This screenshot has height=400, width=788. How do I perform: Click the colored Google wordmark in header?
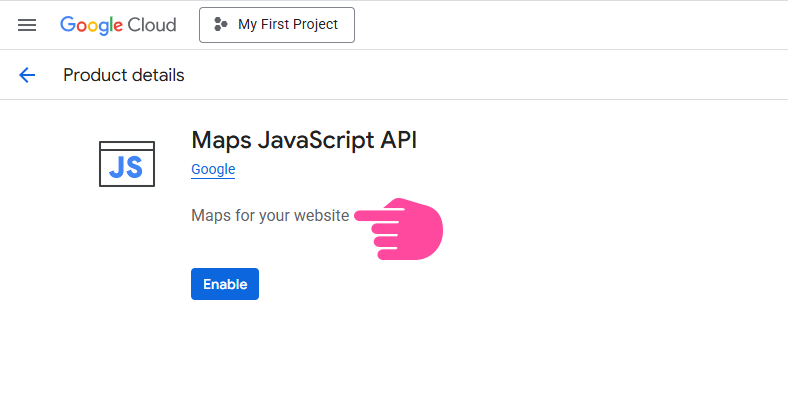tap(90, 25)
